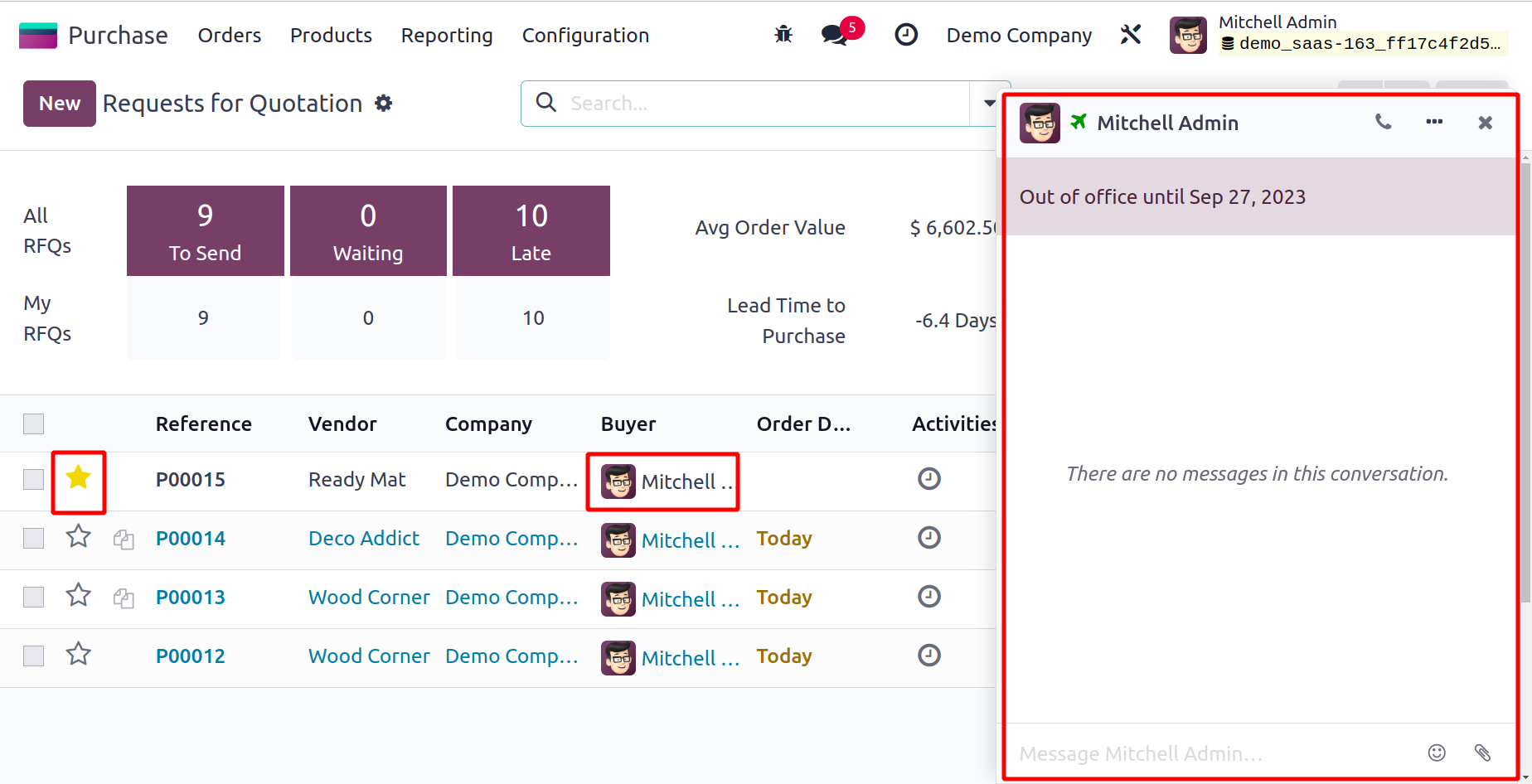Click the paperclip attachment icon
The height and width of the screenshot is (784, 1532).
point(1482,753)
